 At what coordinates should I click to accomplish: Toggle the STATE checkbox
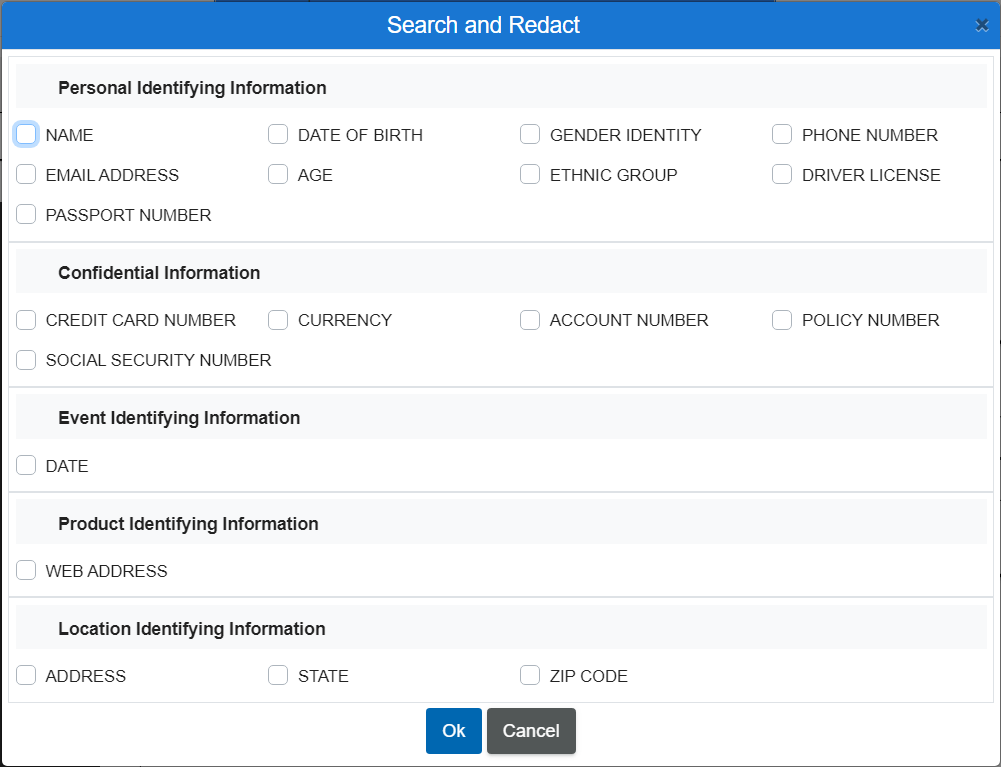278,676
